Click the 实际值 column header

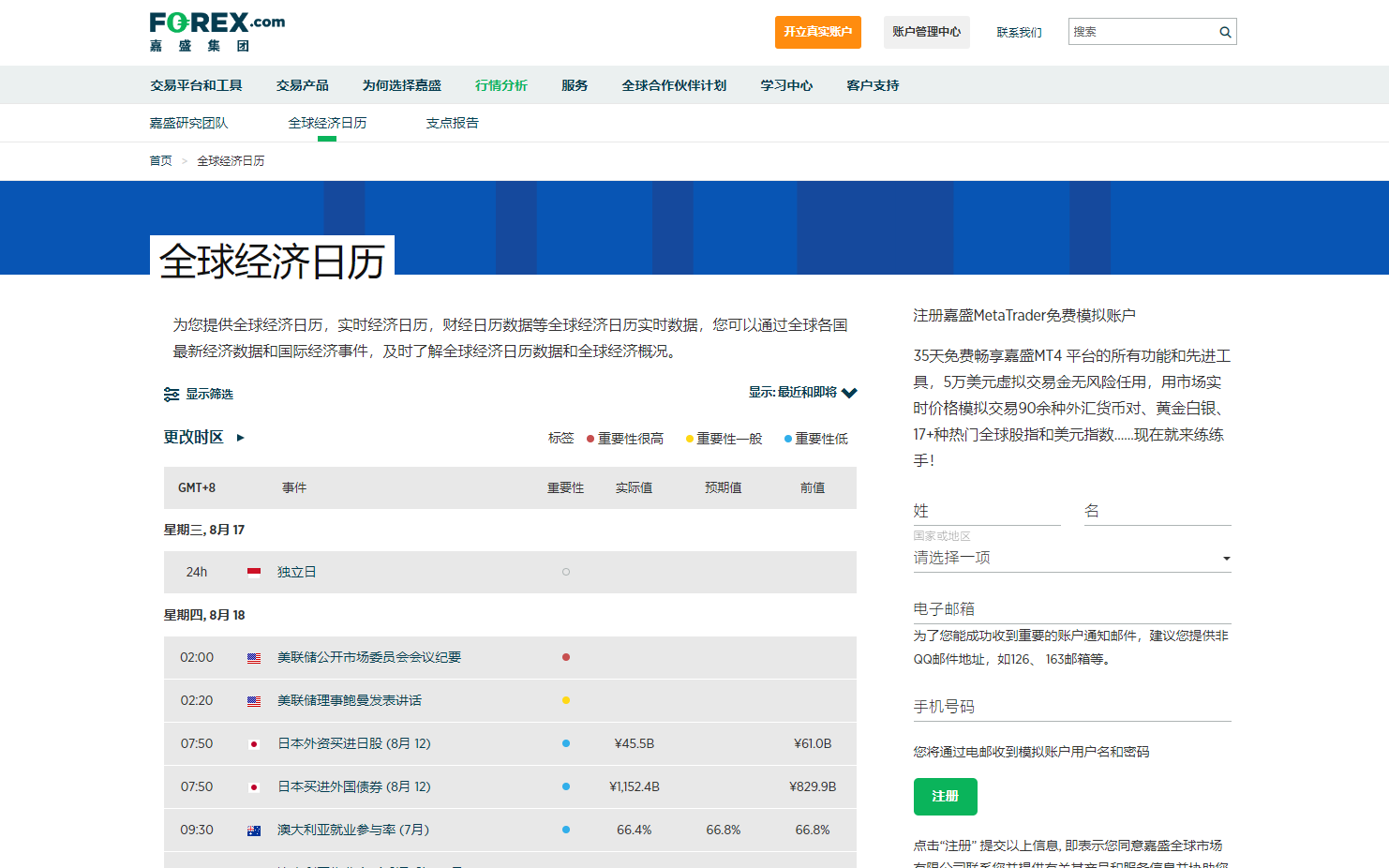tap(635, 488)
